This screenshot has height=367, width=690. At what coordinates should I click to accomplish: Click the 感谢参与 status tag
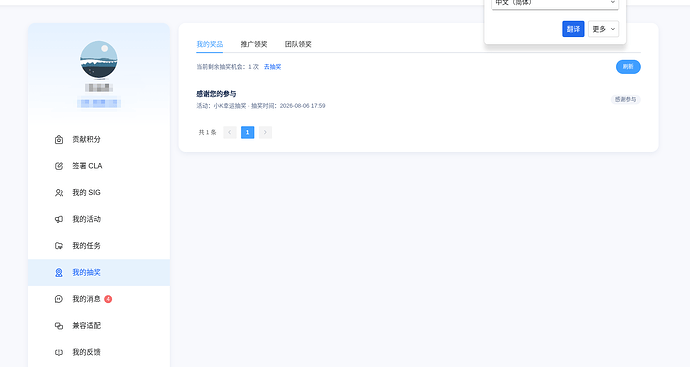pyautogui.click(x=625, y=99)
